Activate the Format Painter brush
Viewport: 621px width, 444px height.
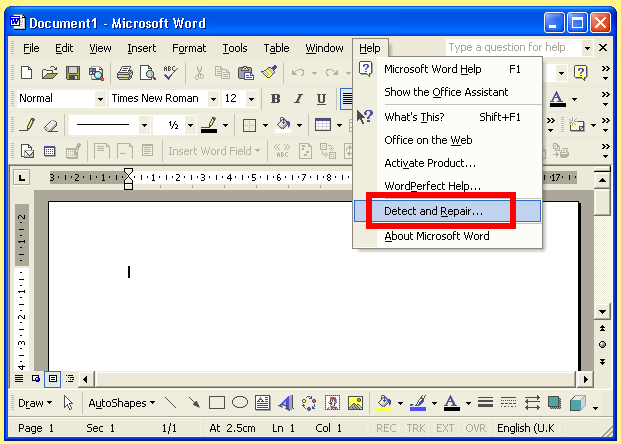(269, 73)
